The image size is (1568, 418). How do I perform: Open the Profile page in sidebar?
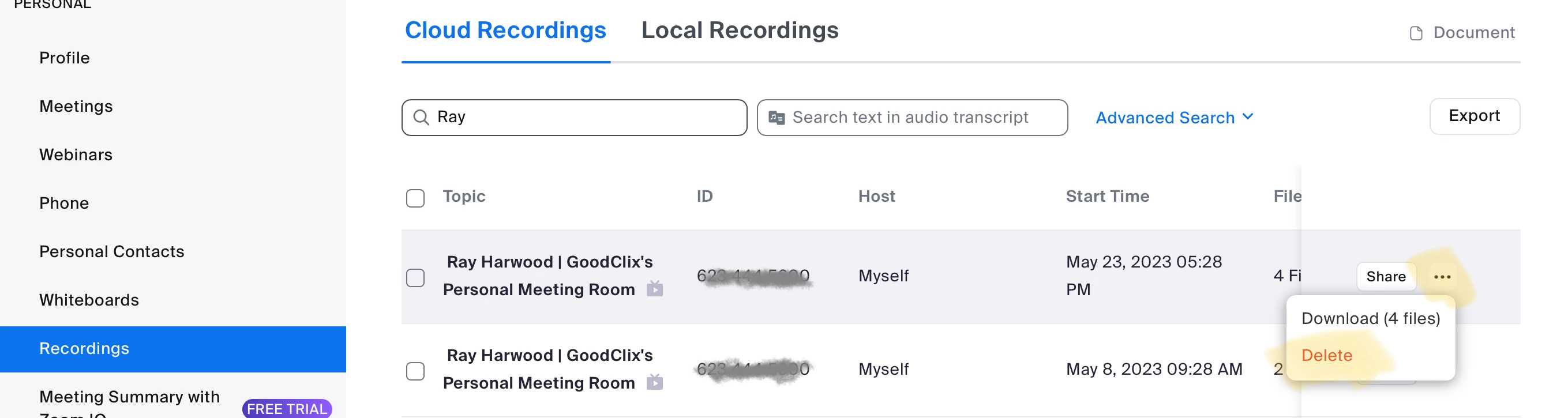click(x=64, y=58)
